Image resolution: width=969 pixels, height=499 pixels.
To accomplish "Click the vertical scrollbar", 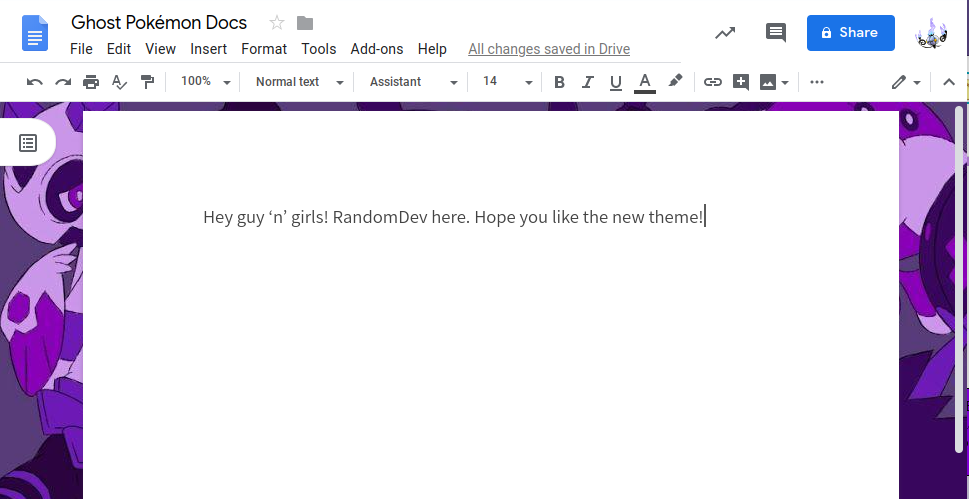I will (x=959, y=278).
